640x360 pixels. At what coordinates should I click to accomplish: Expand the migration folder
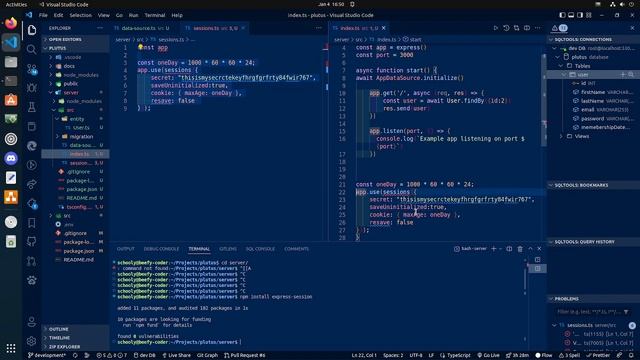point(81,136)
